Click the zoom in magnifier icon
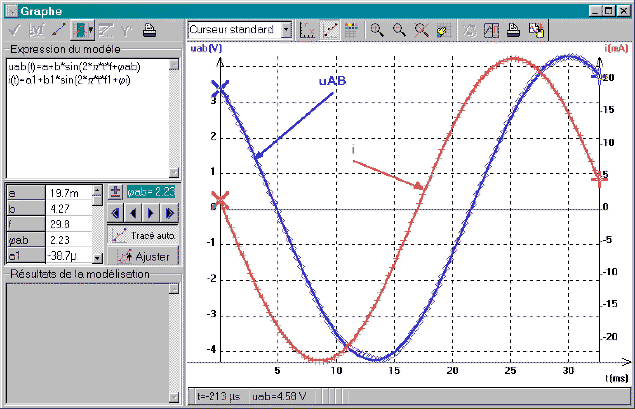This screenshot has height=409, width=635. 377,30
